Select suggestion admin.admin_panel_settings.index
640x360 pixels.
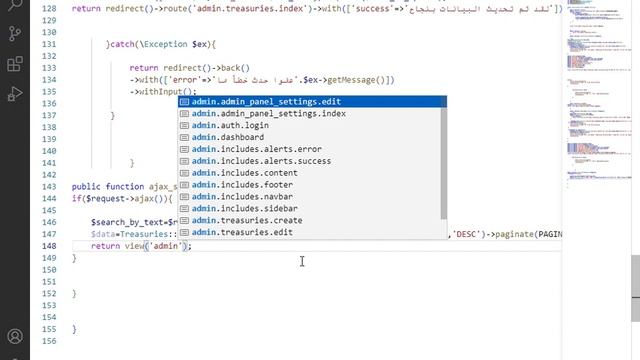(309, 113)
